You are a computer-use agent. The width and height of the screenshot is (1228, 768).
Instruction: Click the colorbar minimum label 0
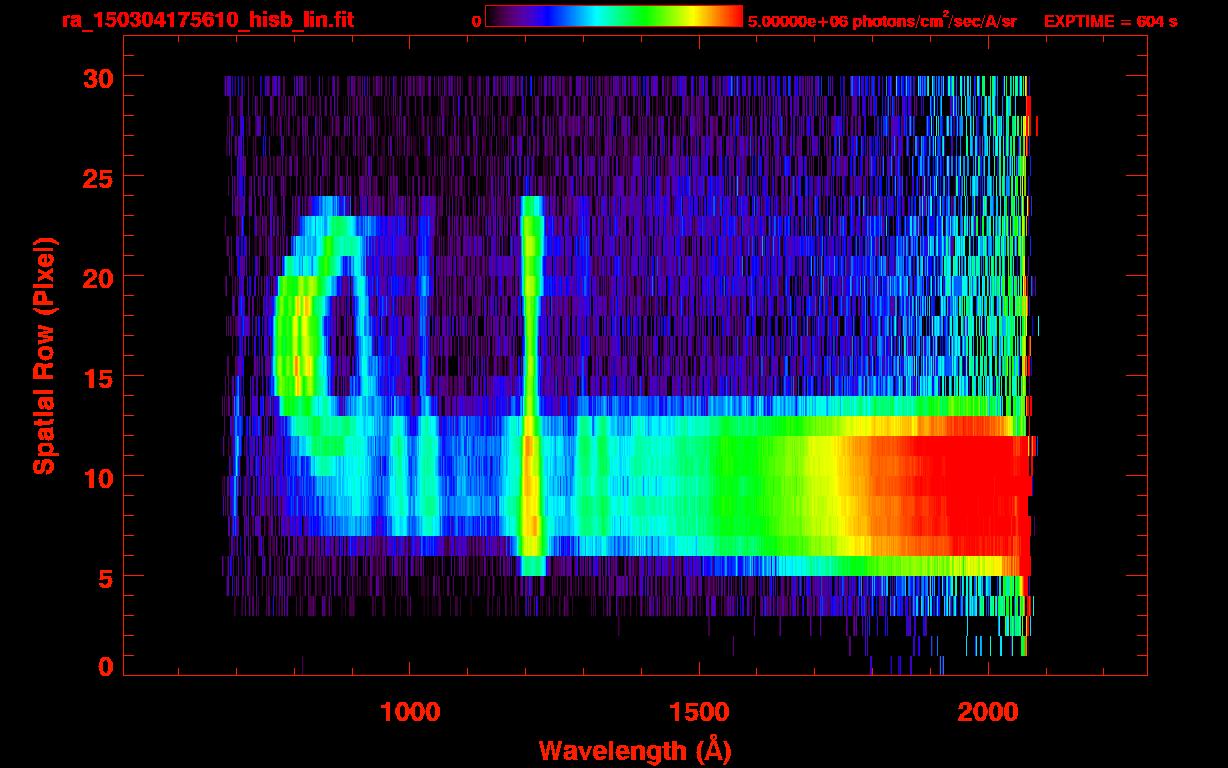(x=476, y=21)
